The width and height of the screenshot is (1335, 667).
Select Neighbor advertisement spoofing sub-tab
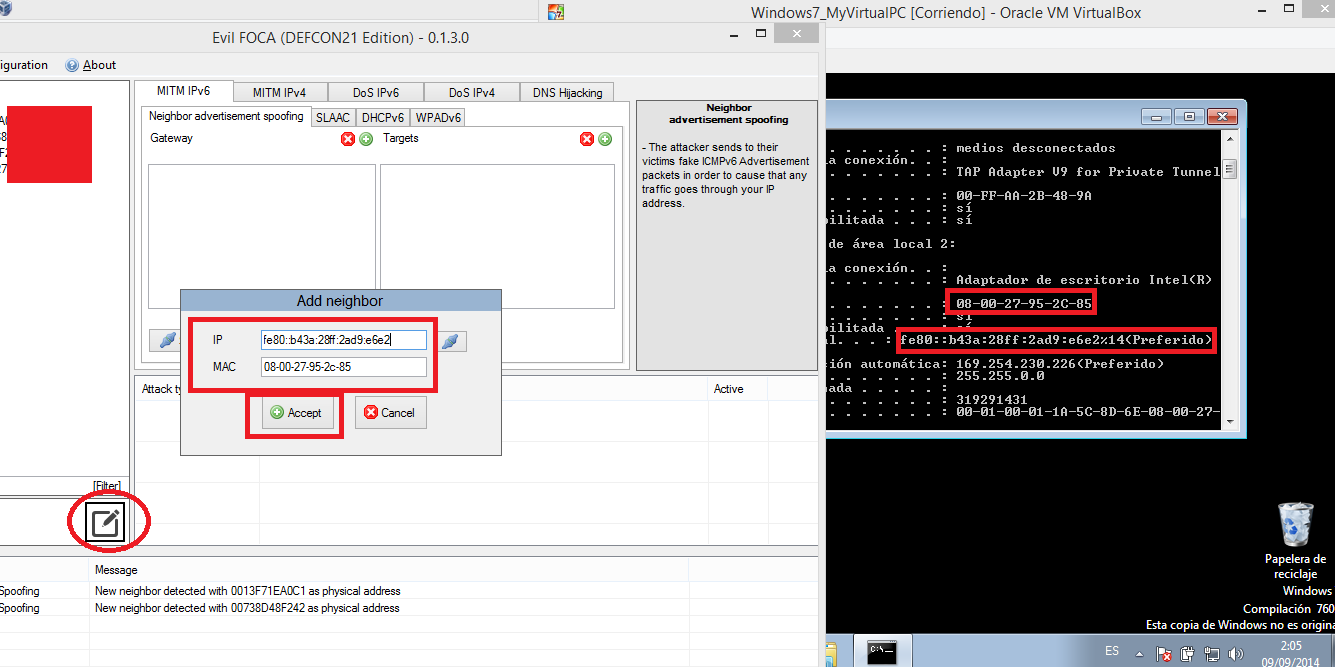pyautogui.click(x=226, y=116)
